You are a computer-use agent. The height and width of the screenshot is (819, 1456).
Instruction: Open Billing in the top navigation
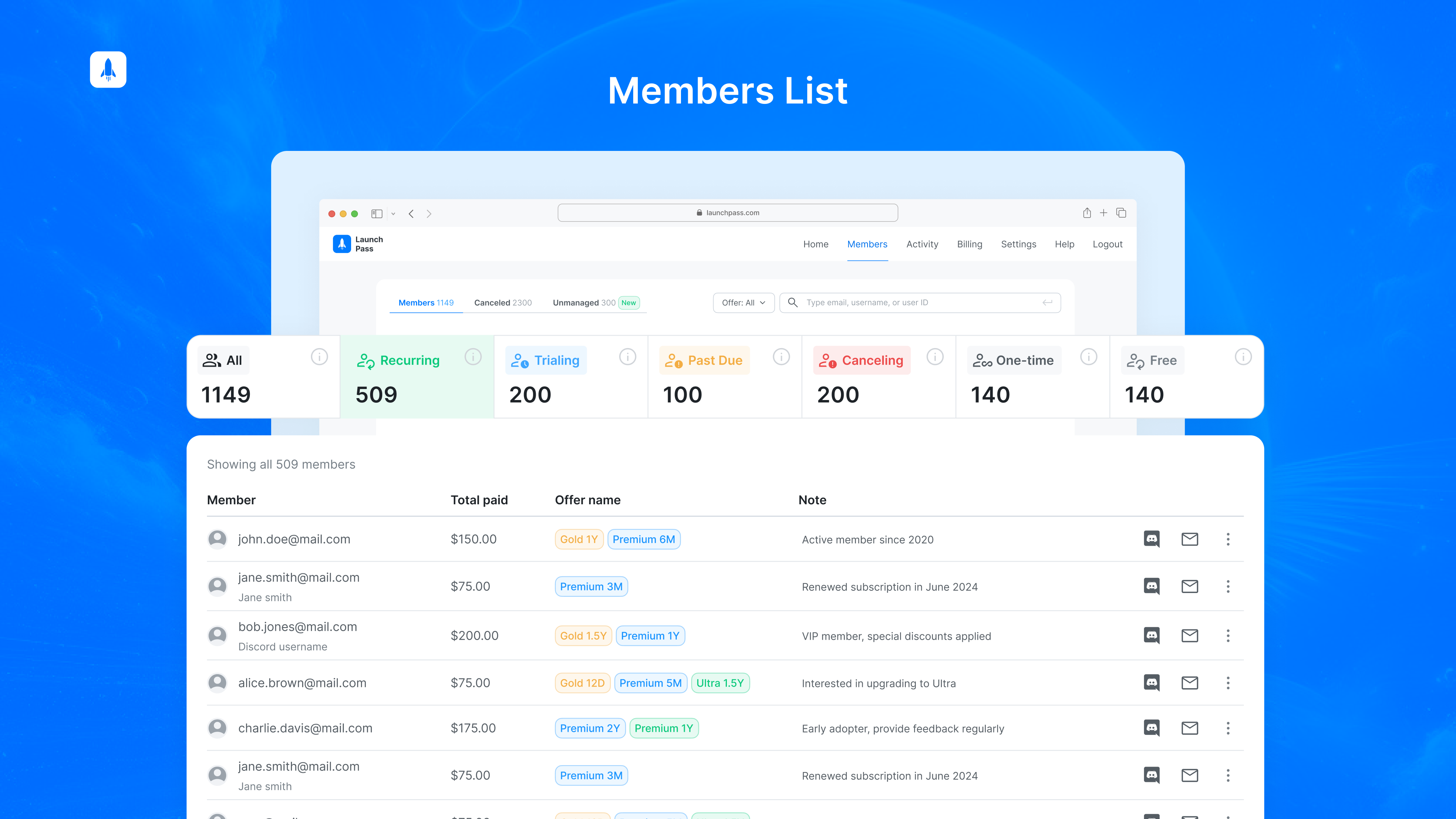[x=970, y=244]
